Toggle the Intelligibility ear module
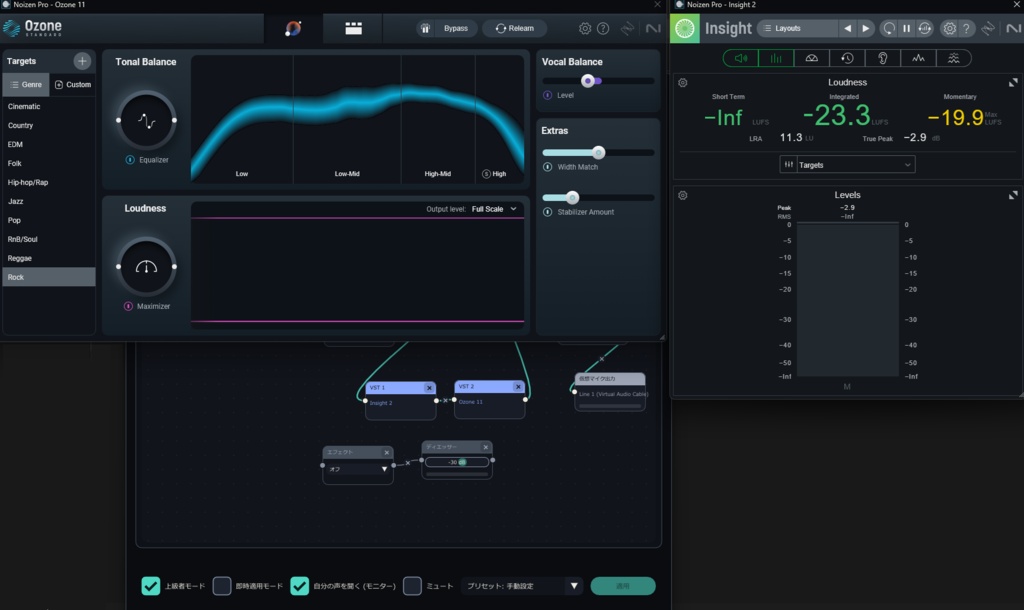The height and width of the screenshot is (610, 1024). pyautogui.click(x=882, y=58)
